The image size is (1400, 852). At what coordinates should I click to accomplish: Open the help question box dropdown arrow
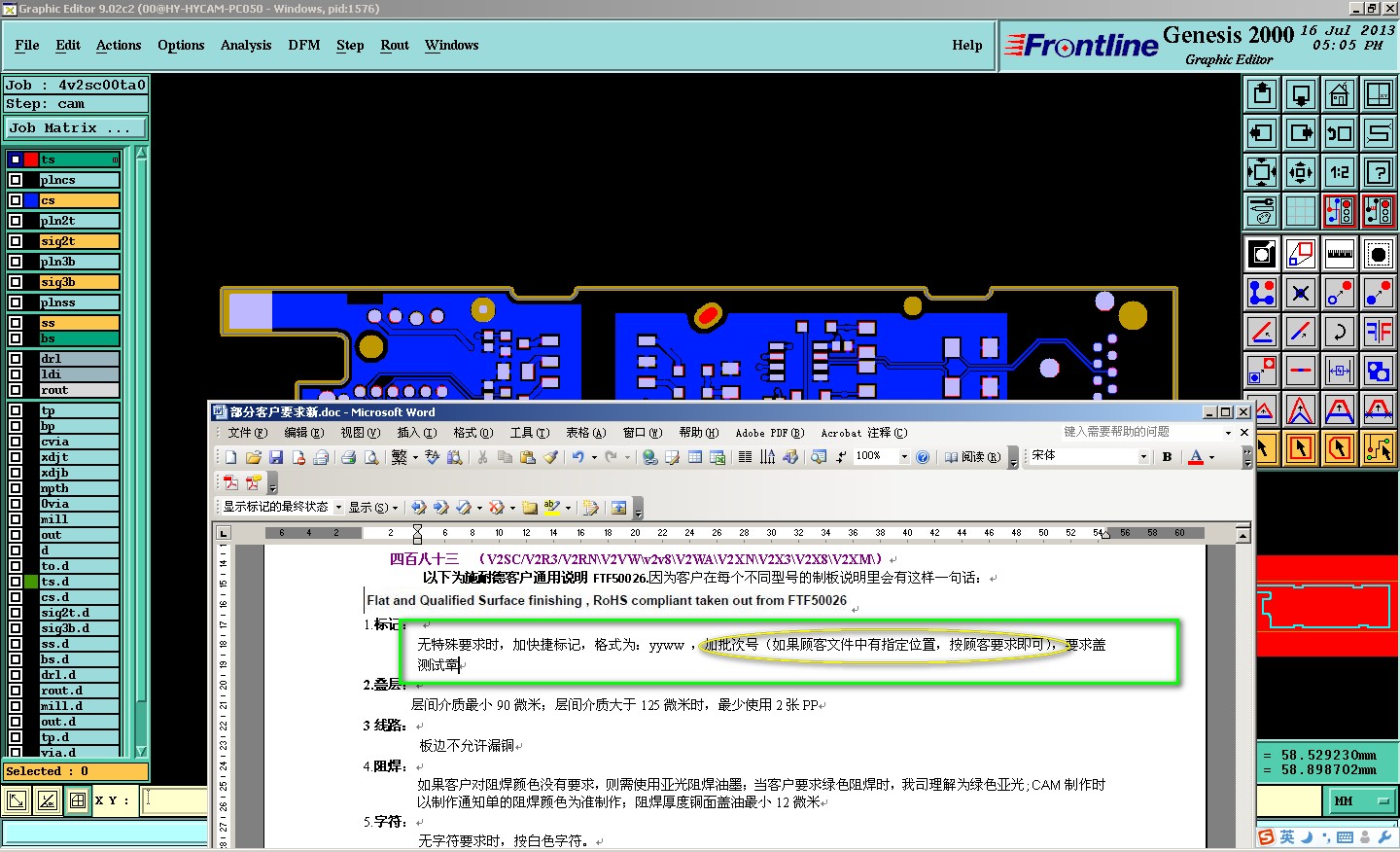(1228, 433)
